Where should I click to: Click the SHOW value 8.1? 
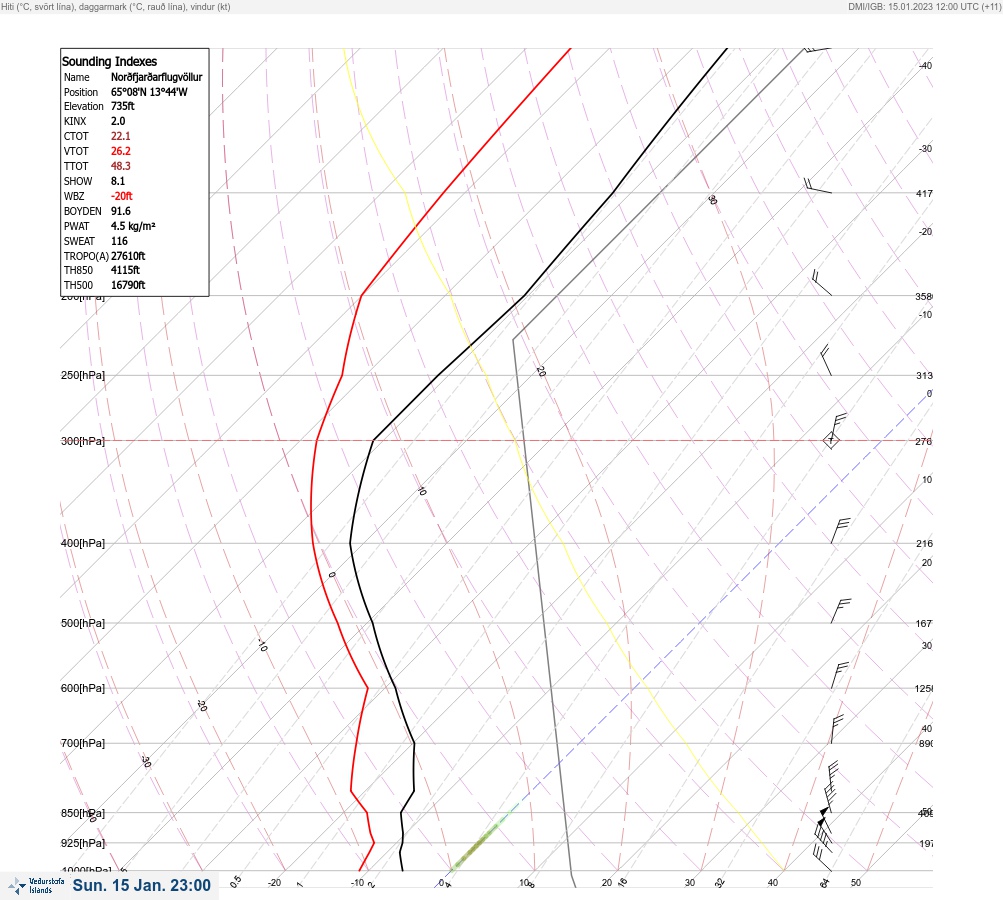click(x=118, y=181)
